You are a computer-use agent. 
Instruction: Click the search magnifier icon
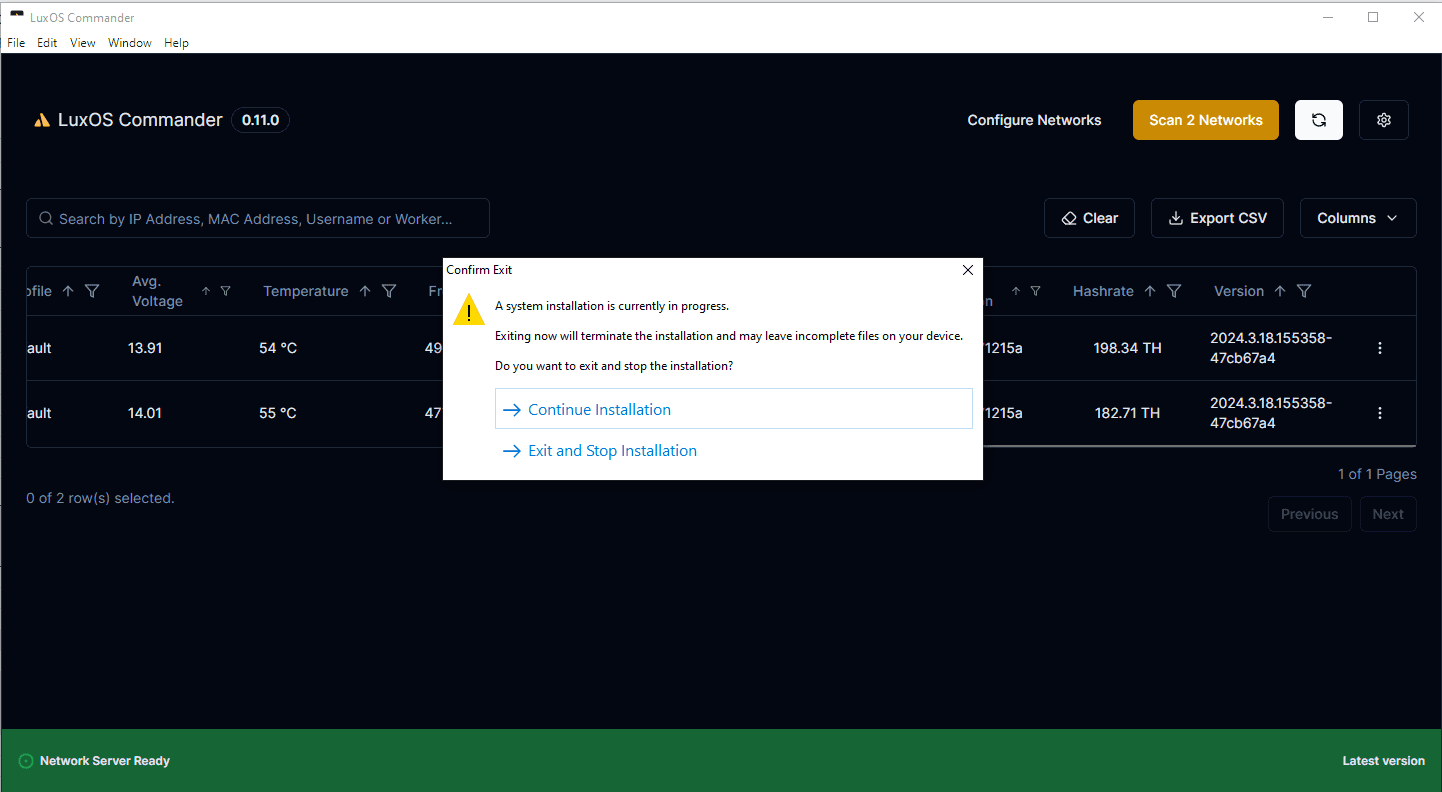click(x=46, y=218)
